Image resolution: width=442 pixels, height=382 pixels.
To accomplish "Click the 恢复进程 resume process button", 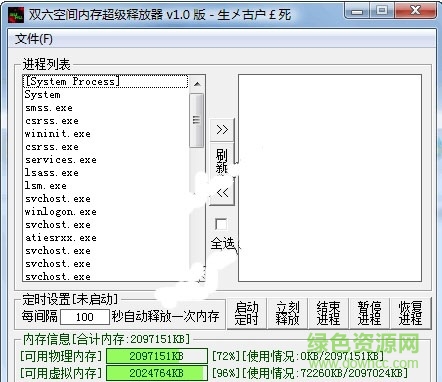I will point(410,313).
